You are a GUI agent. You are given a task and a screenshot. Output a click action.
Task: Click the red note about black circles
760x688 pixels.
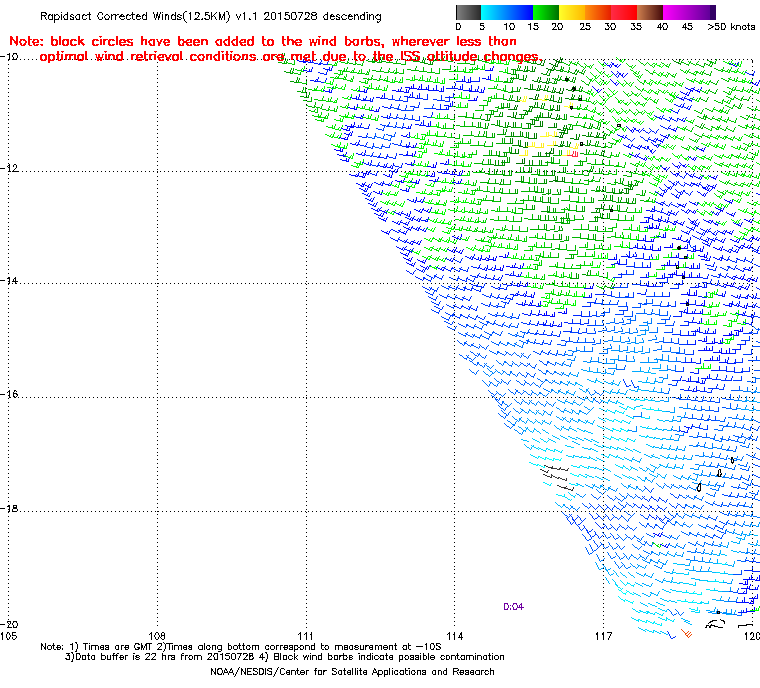(x=275, y=49)
